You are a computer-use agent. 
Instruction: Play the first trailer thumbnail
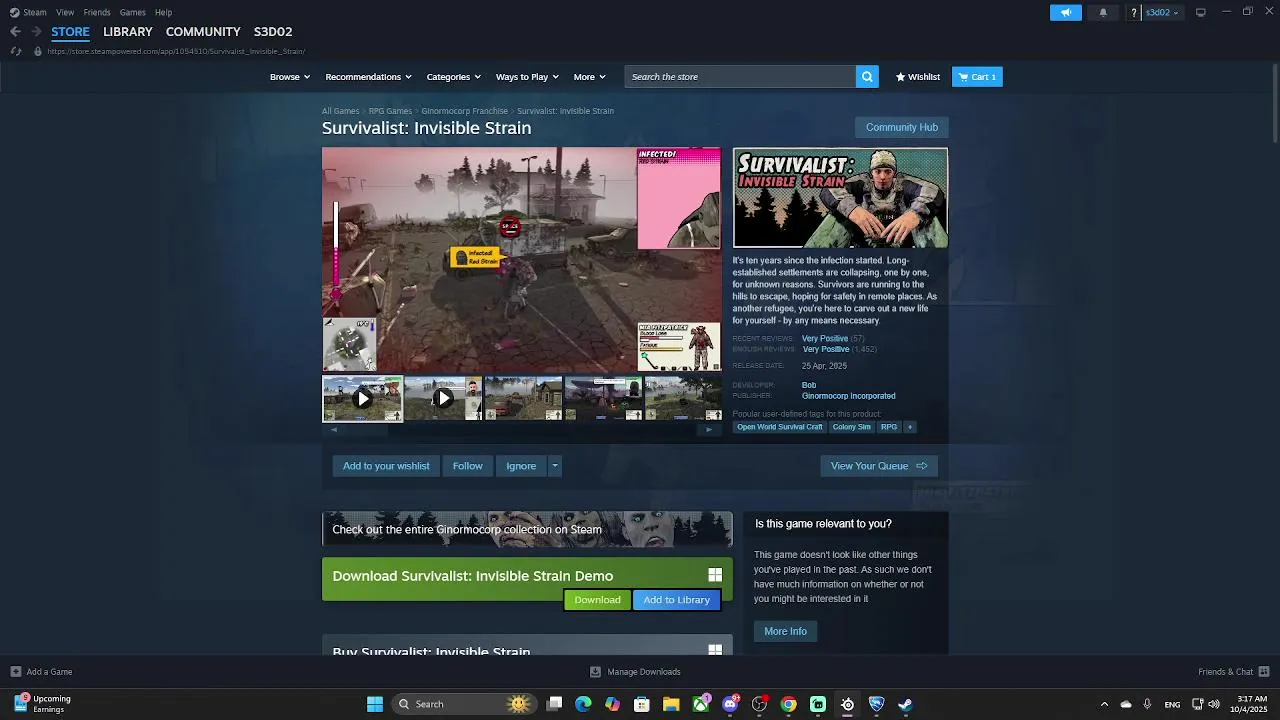pyautogui.click(x=363, y=398)
